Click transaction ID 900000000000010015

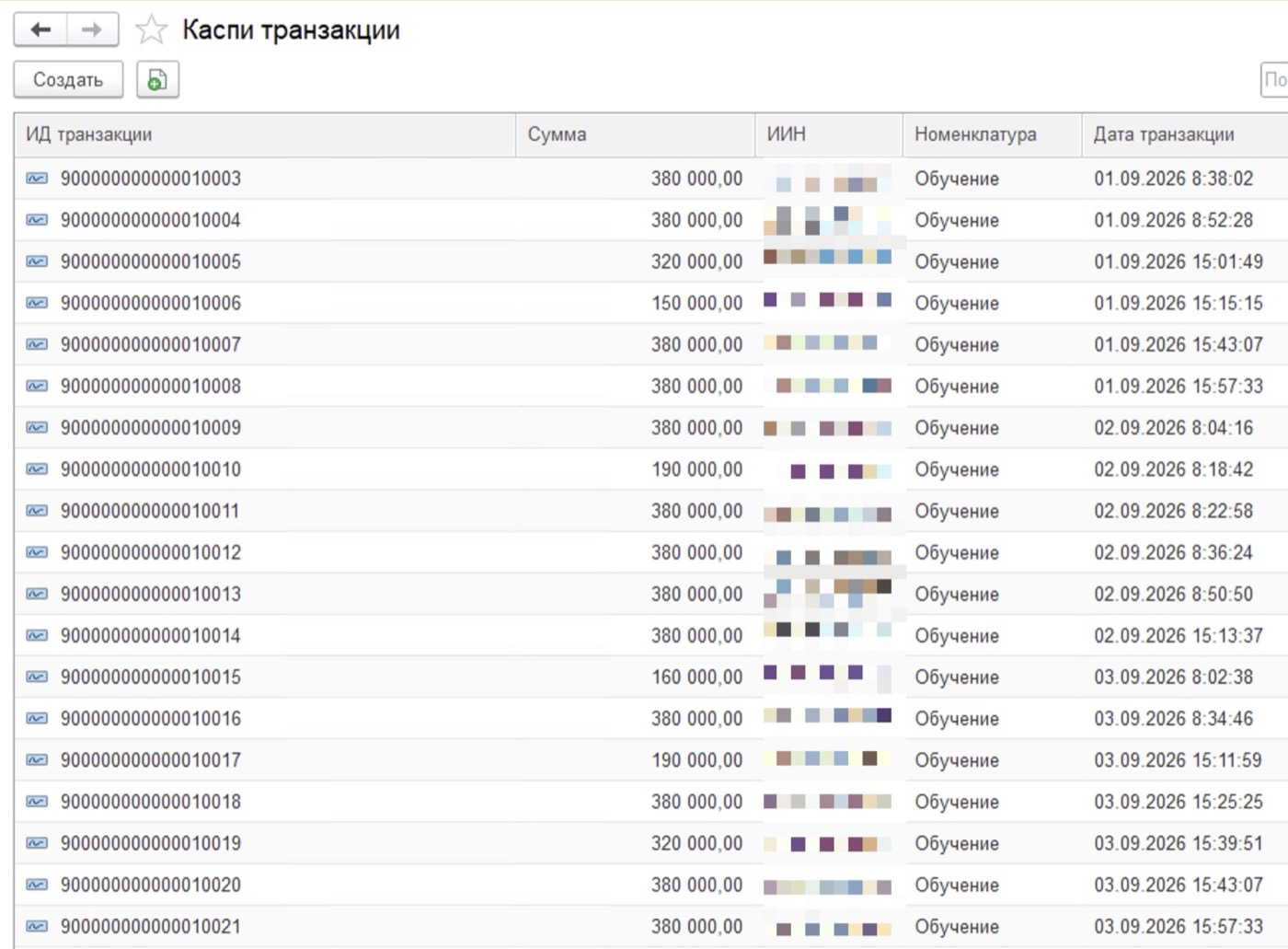pos(151,677)
